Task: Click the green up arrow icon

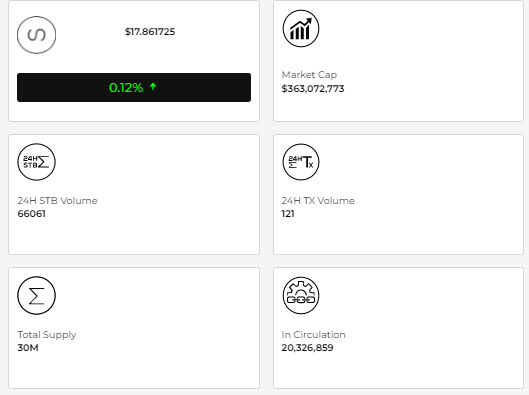Action: click(153, 87)
